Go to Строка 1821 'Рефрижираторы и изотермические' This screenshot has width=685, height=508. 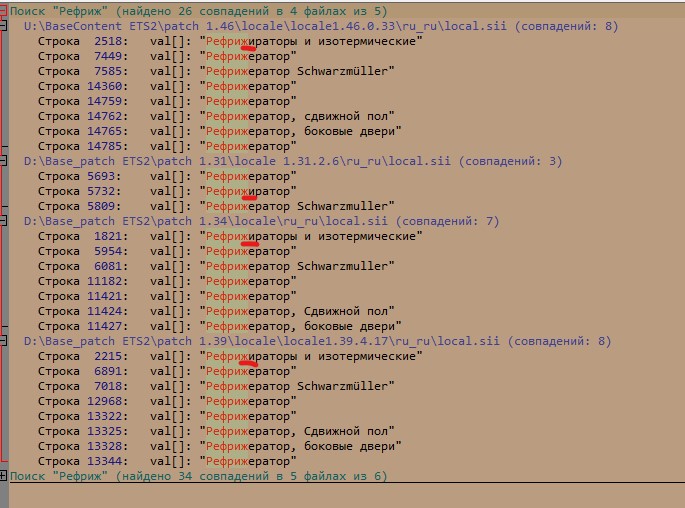[230, 236]
